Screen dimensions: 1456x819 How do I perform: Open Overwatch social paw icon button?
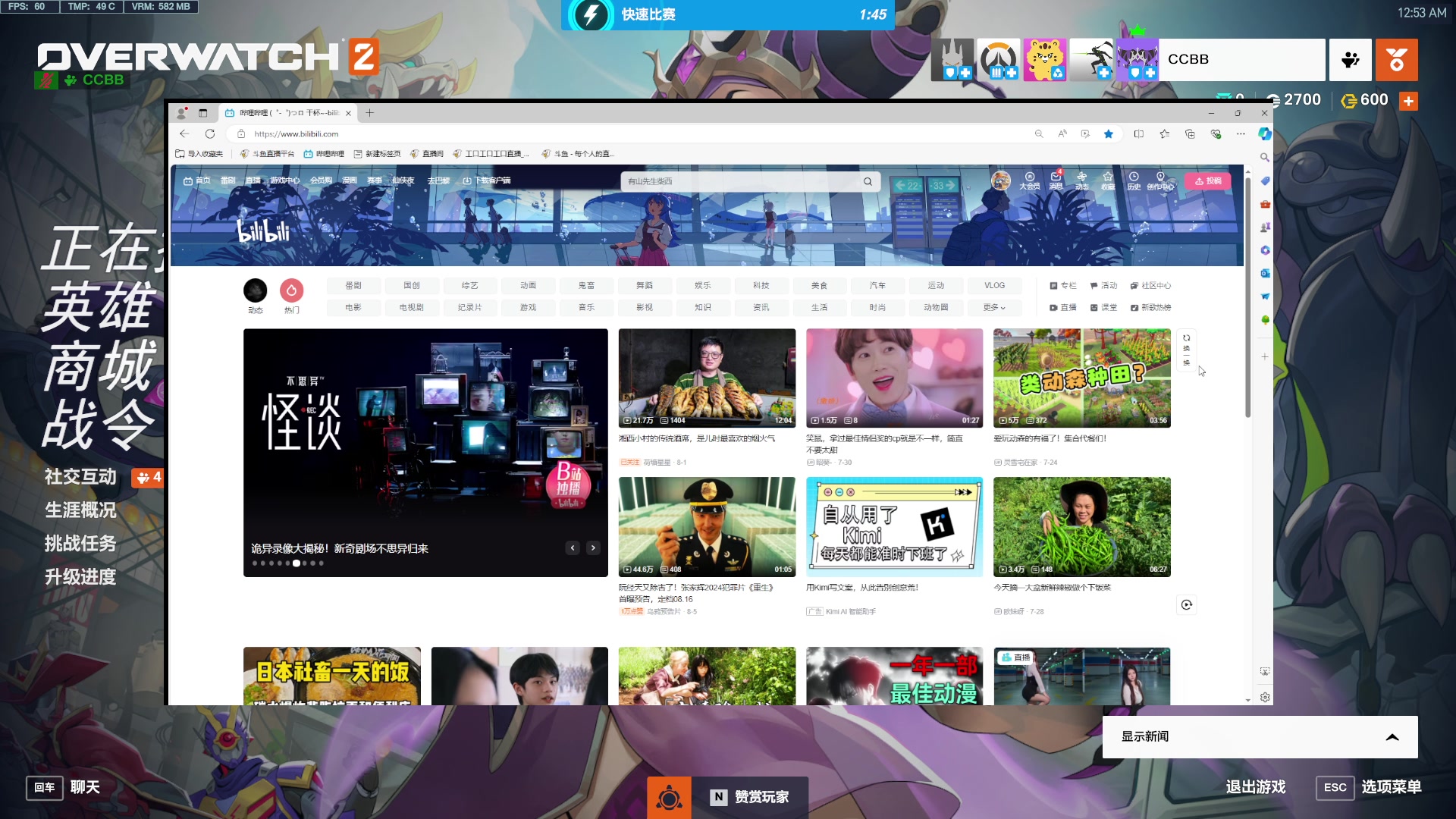(x=1350, y=60)
